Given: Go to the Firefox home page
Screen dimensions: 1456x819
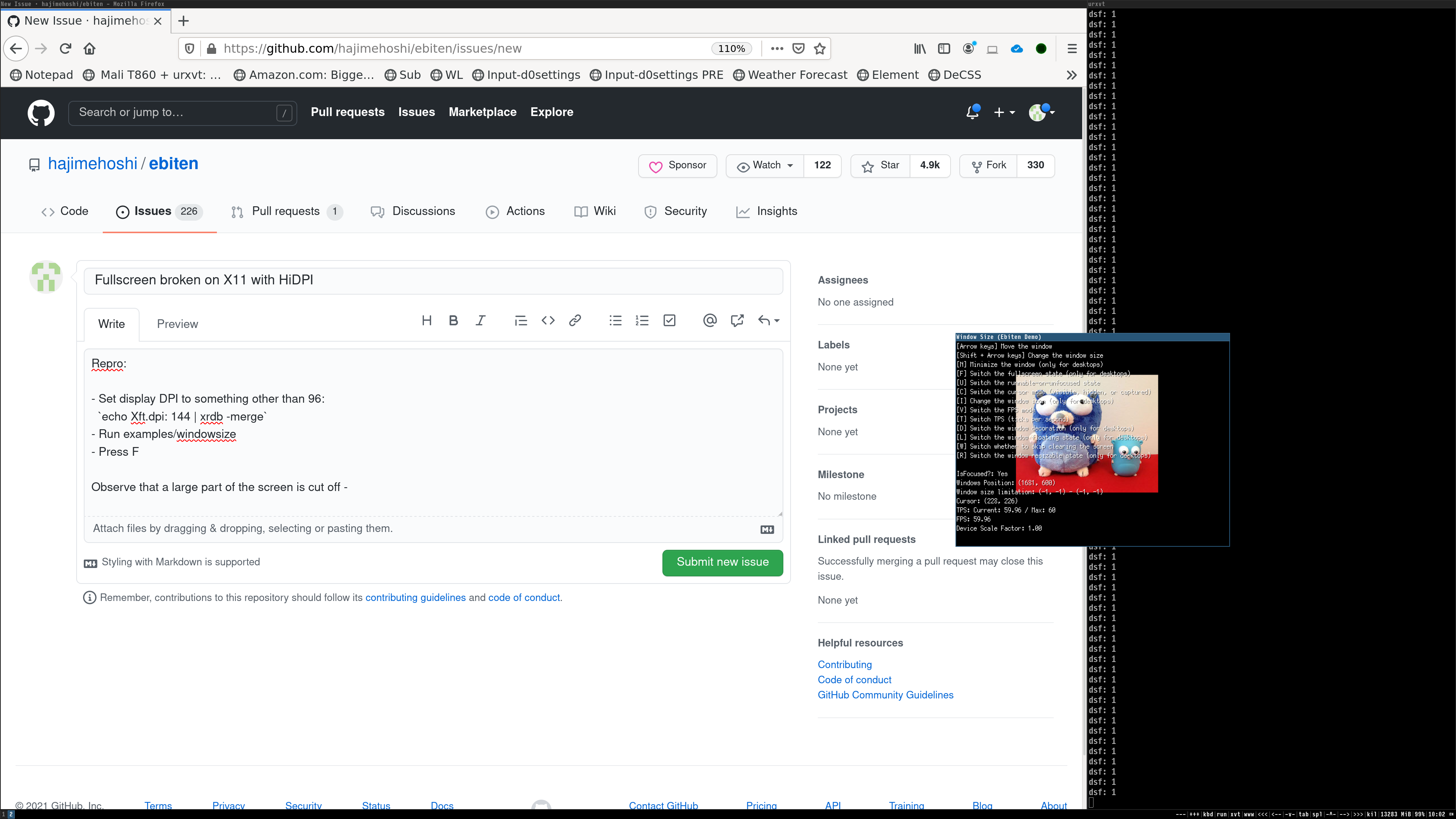Looking at the screenshot, I should tap(89, 49).
